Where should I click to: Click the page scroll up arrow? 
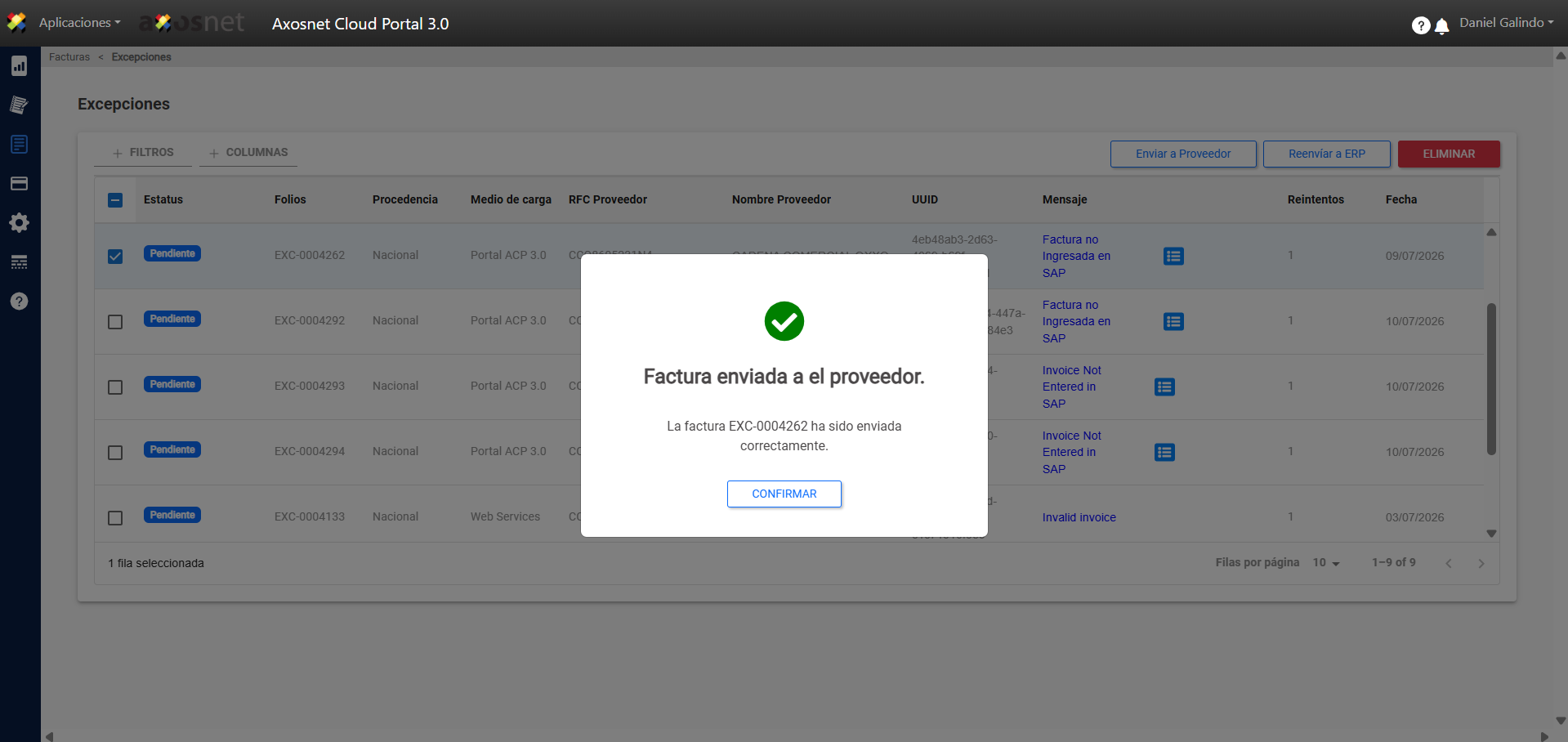(1561, 56)
